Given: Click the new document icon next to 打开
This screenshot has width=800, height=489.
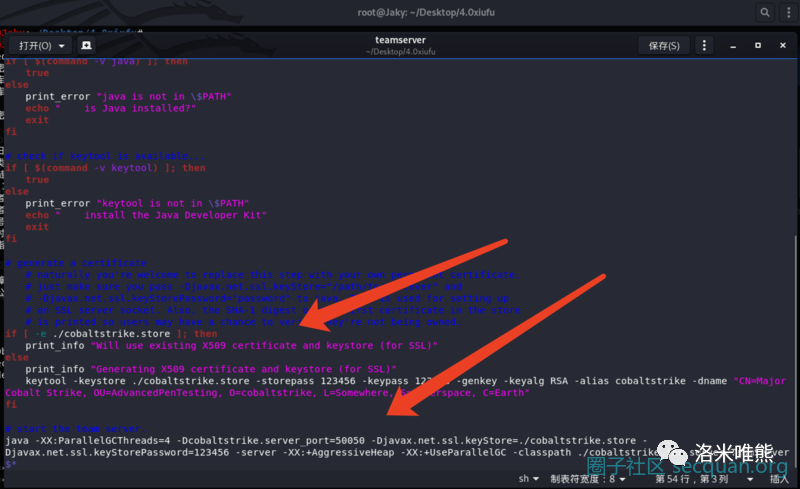Looking at the screenshot, I should click(x=87, y=46).
